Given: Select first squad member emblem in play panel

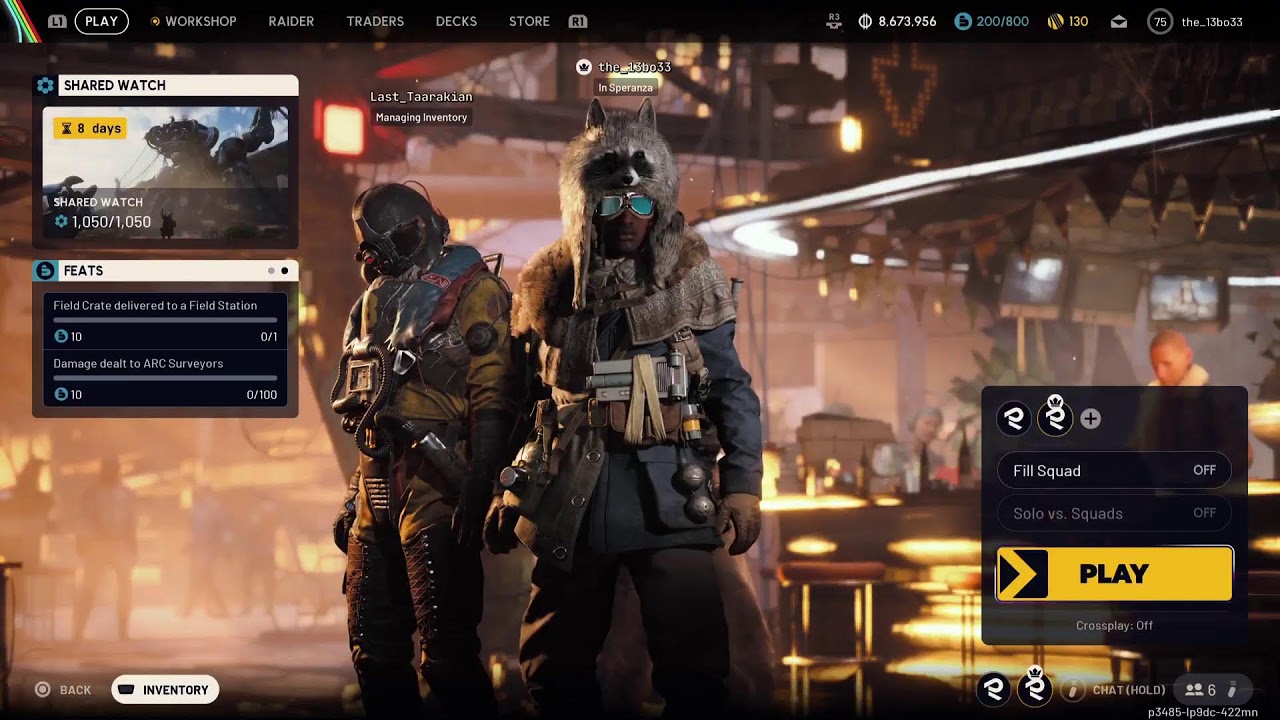Looking at the screenshot, I should pos(1015,419).
